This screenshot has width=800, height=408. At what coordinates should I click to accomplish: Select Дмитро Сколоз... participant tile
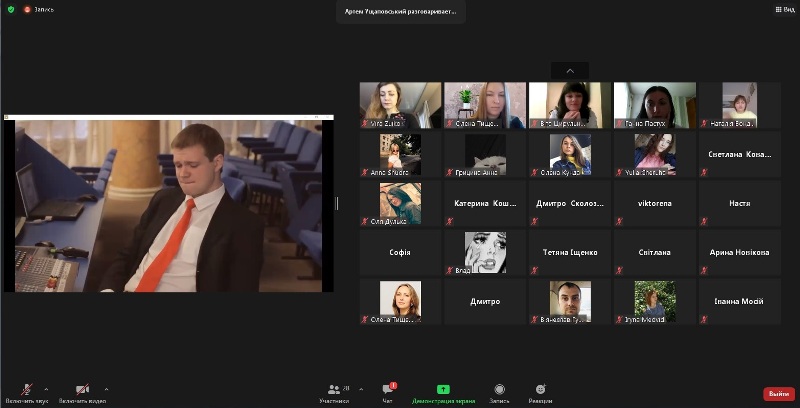(x=570, y=203)
